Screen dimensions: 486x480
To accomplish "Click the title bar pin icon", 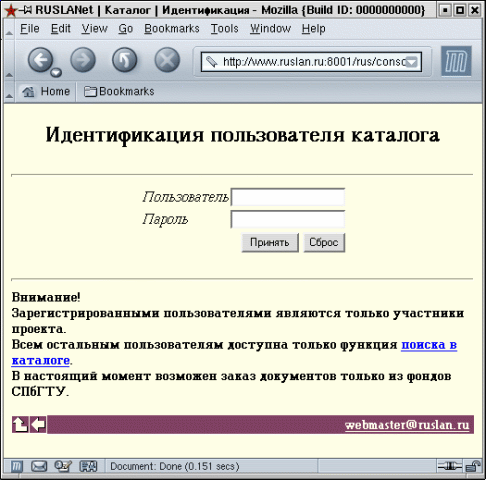I will point(26,10).
